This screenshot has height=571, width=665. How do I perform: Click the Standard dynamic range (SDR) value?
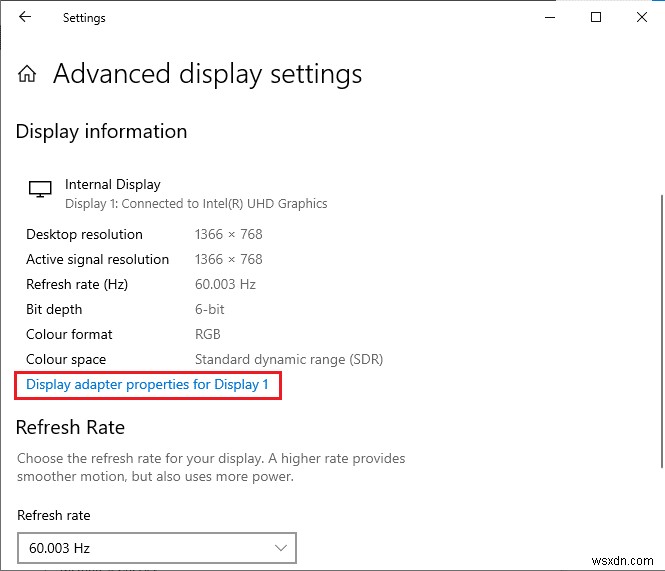[288, 359]
